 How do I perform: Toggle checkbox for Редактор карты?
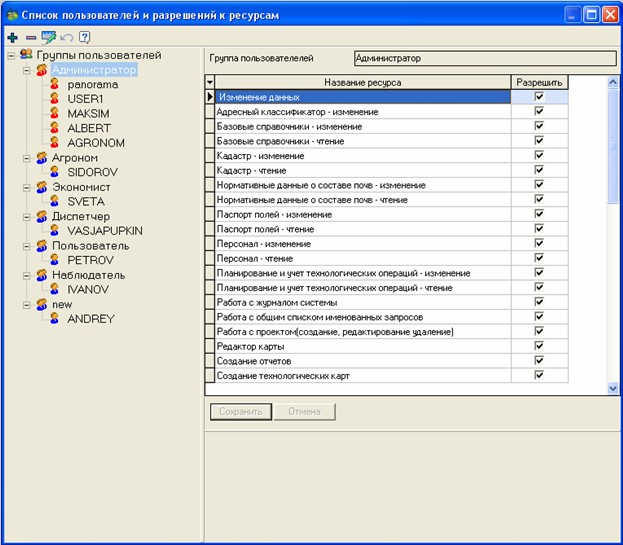tap(539, 346)
